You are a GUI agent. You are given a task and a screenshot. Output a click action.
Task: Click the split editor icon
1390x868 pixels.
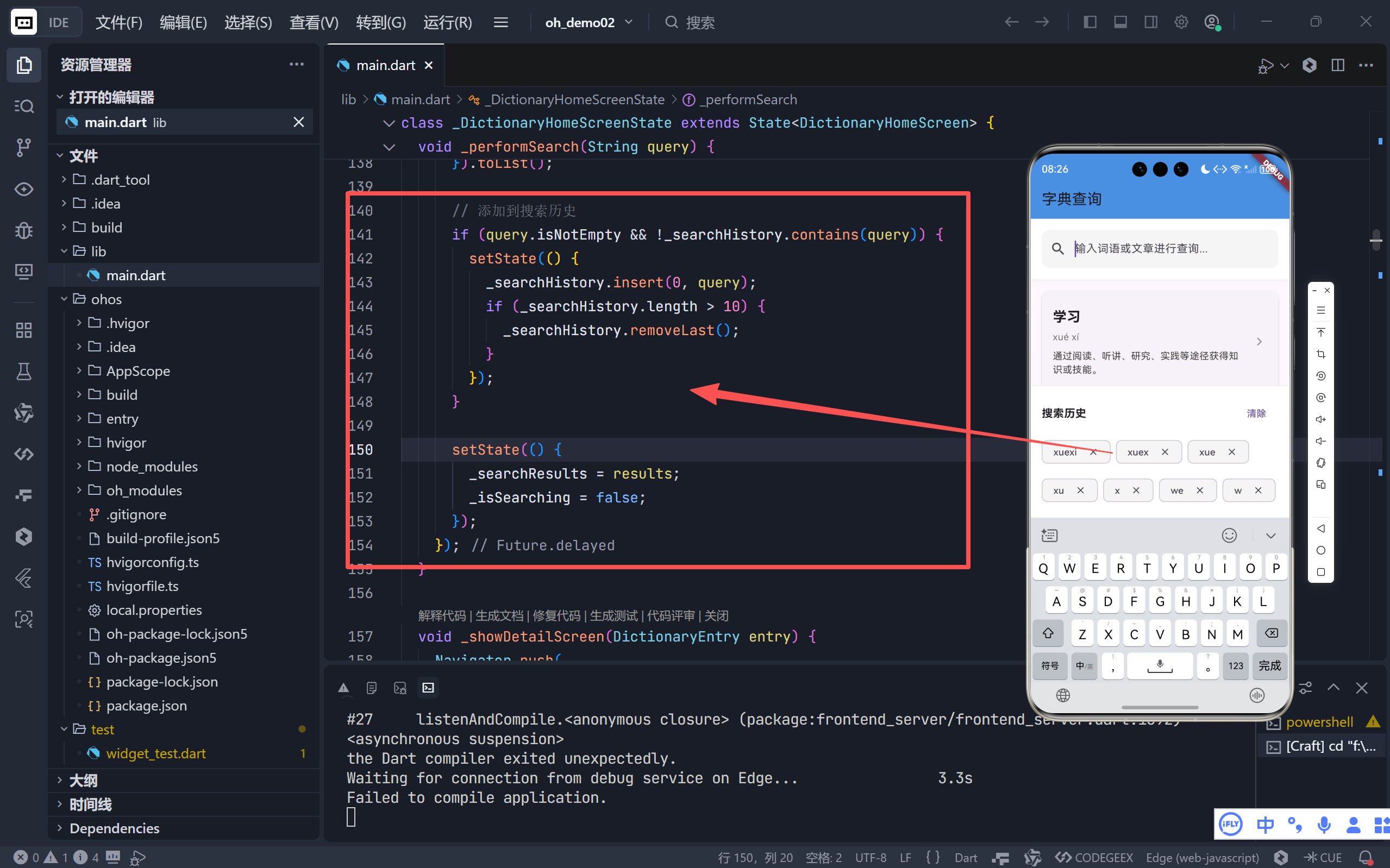pos(1337,65)
